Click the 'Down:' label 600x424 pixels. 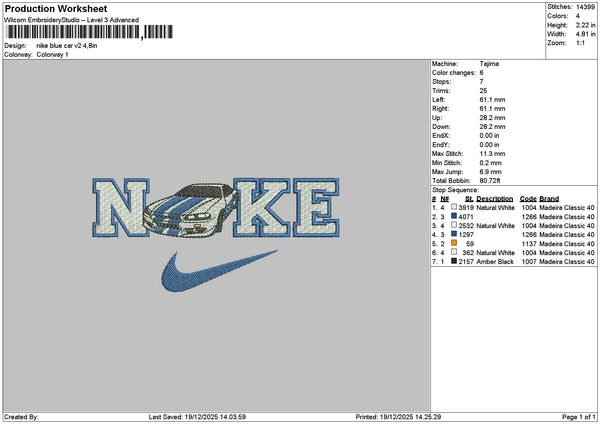pyautogui.click(x=441, y=127)
